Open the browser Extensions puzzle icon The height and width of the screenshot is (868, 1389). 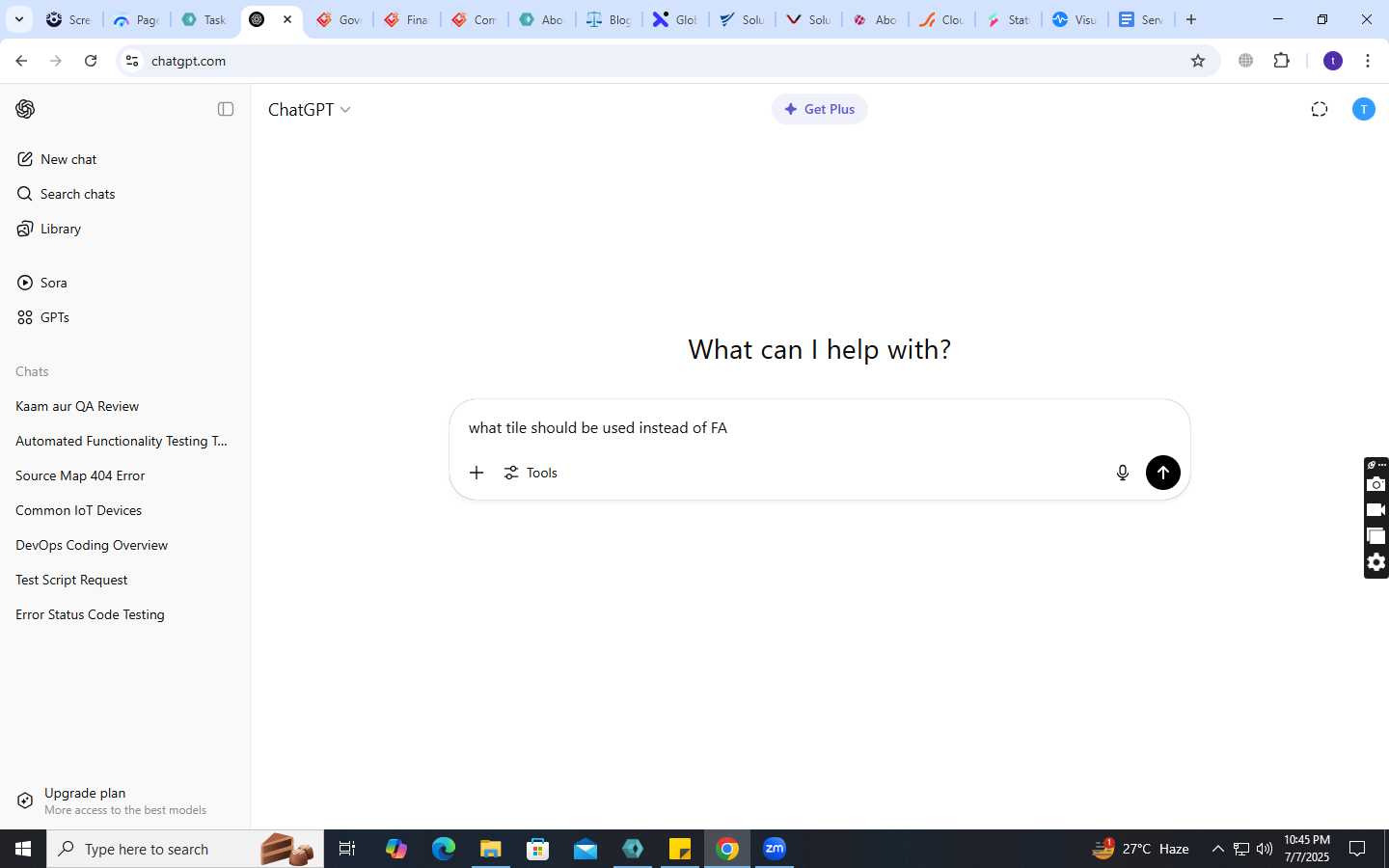click(x=1281, y=61)
